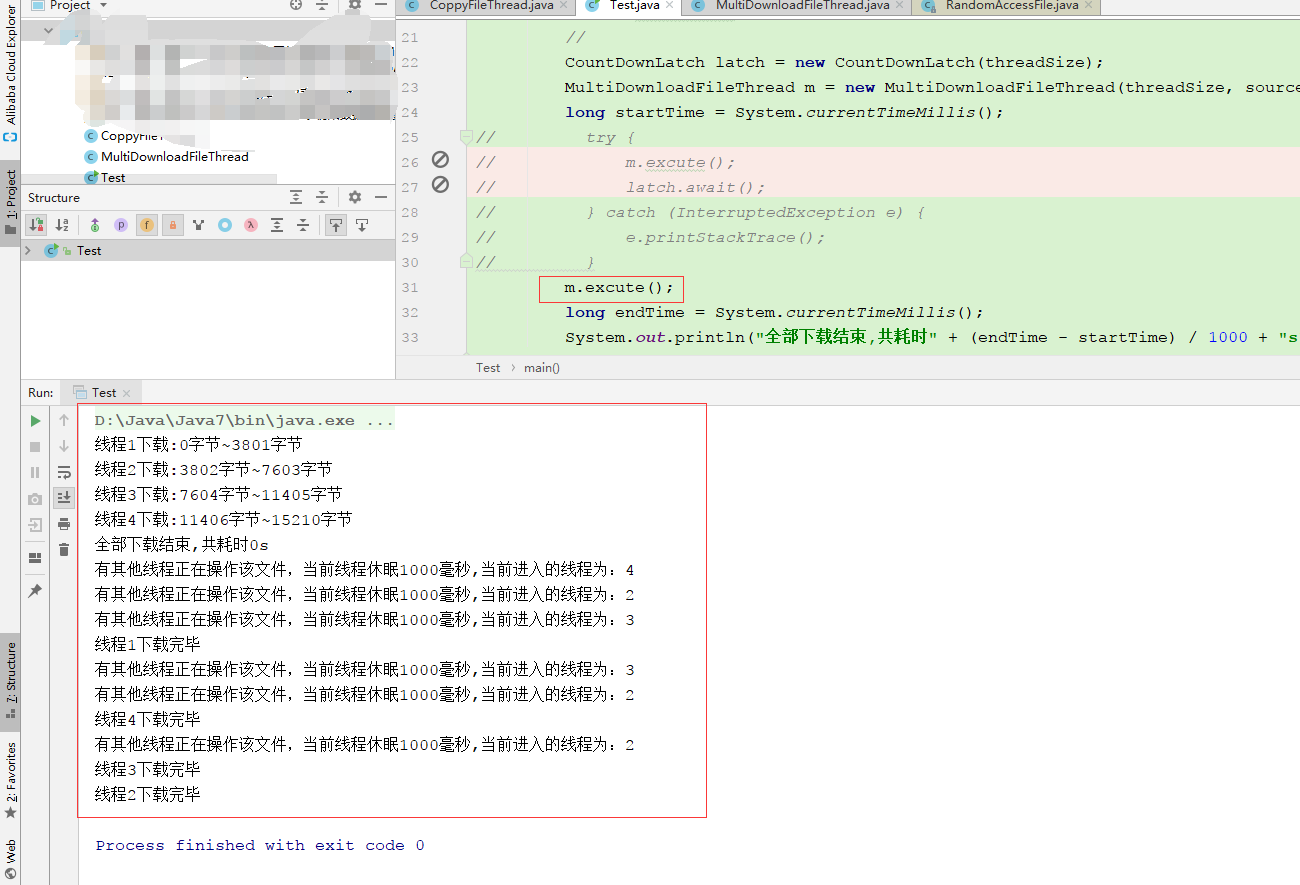
Task: Toggle lambda display in the Structure panel
Action: click(x=250, y=225)
